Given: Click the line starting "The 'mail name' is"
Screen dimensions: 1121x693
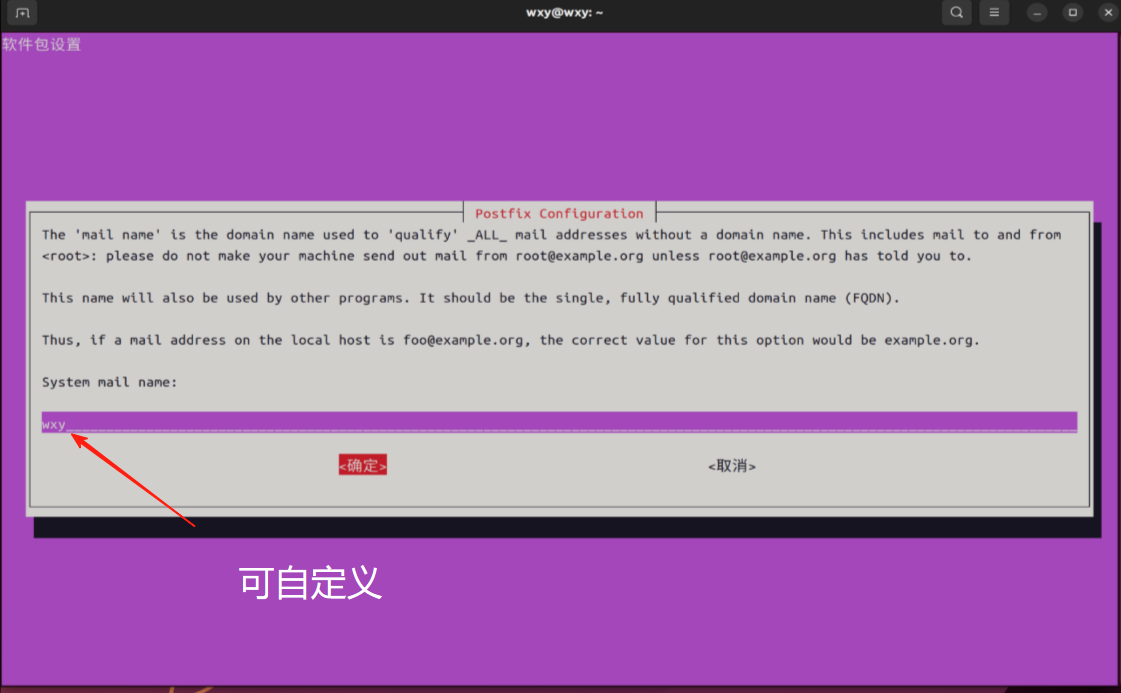Looking at the screenshot, I should coord(551,235).
